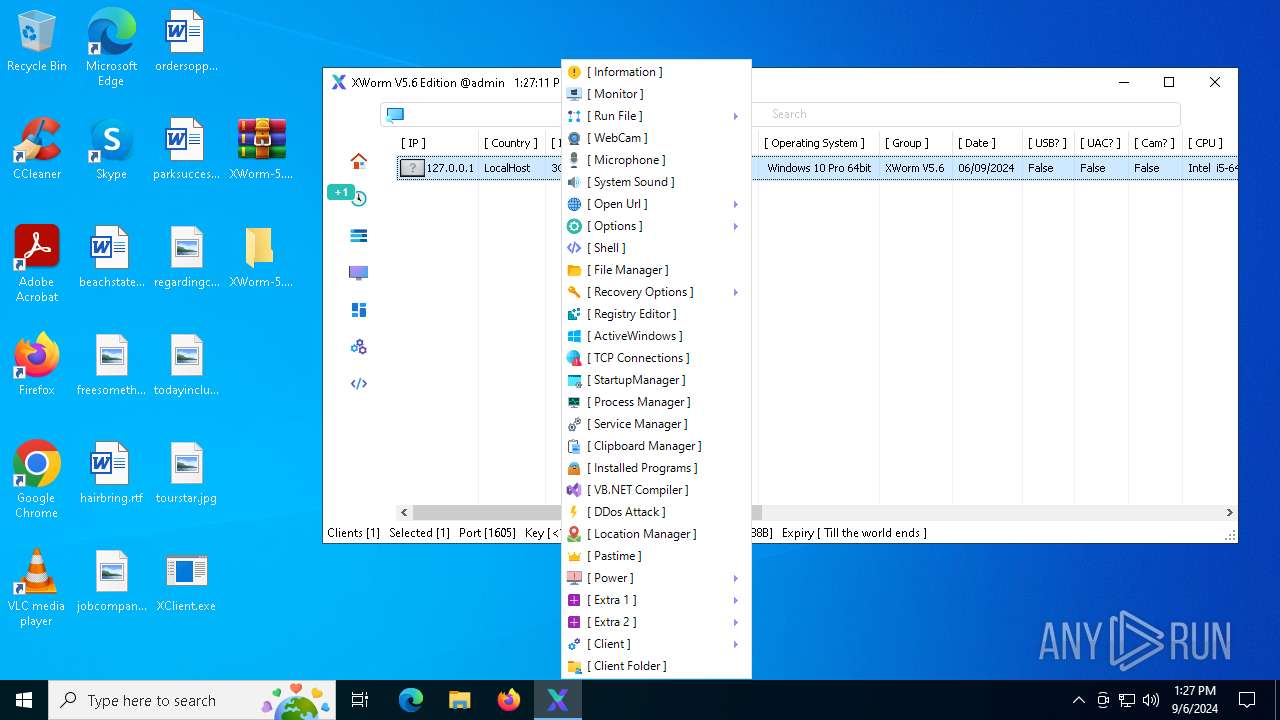Click the dashboard tiles icon in sidebar
Screen dimensions: 1280x720
coord(358,310)
